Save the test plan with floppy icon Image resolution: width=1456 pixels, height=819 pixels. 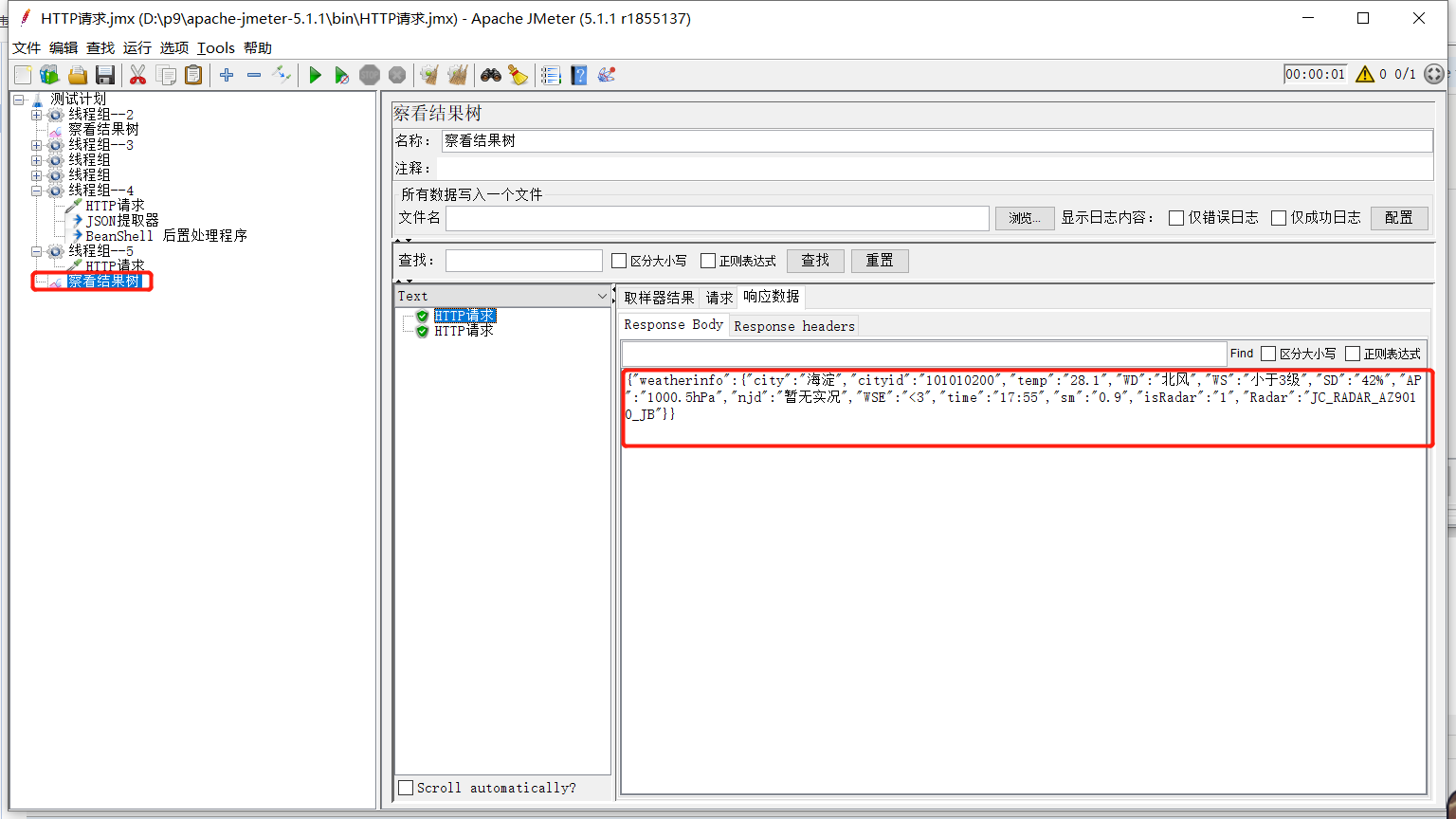tap(105, 75)
